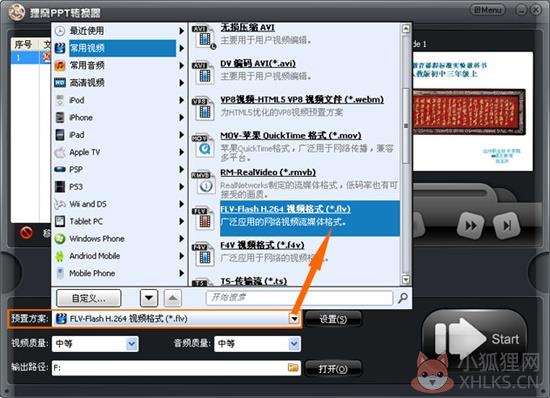Click the search magnifier icon
This screenshot has height=398, width=550.
pyautogui.click(x=403, y=298)
